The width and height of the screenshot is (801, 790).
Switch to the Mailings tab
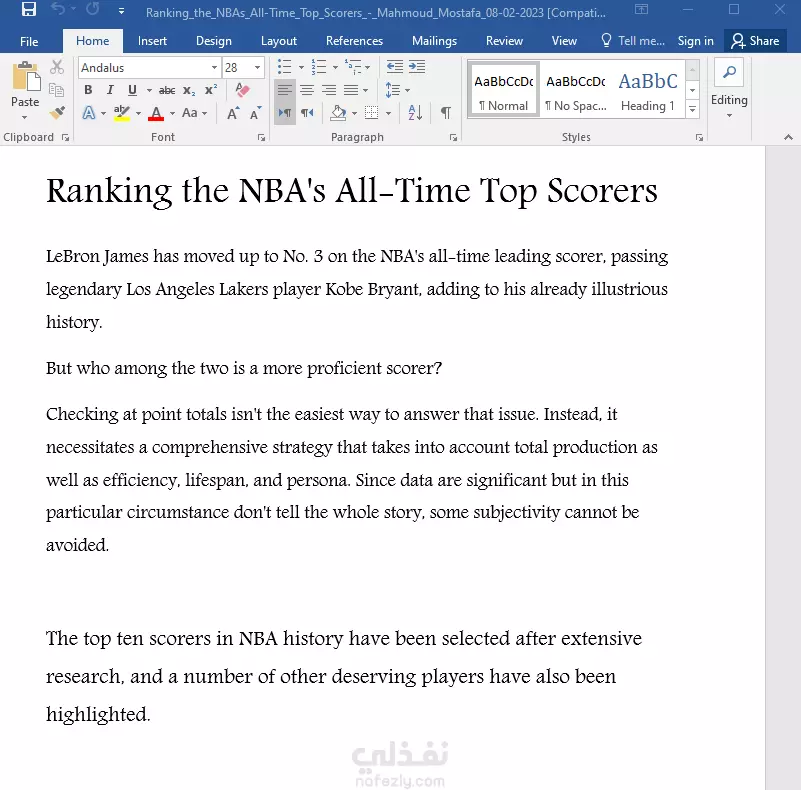click(434, 41)
